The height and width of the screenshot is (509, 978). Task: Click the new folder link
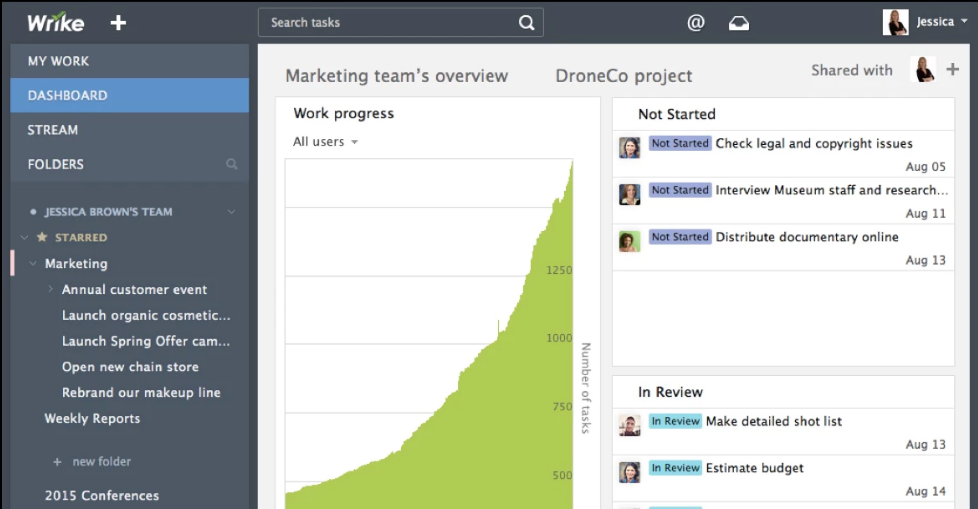102,462
